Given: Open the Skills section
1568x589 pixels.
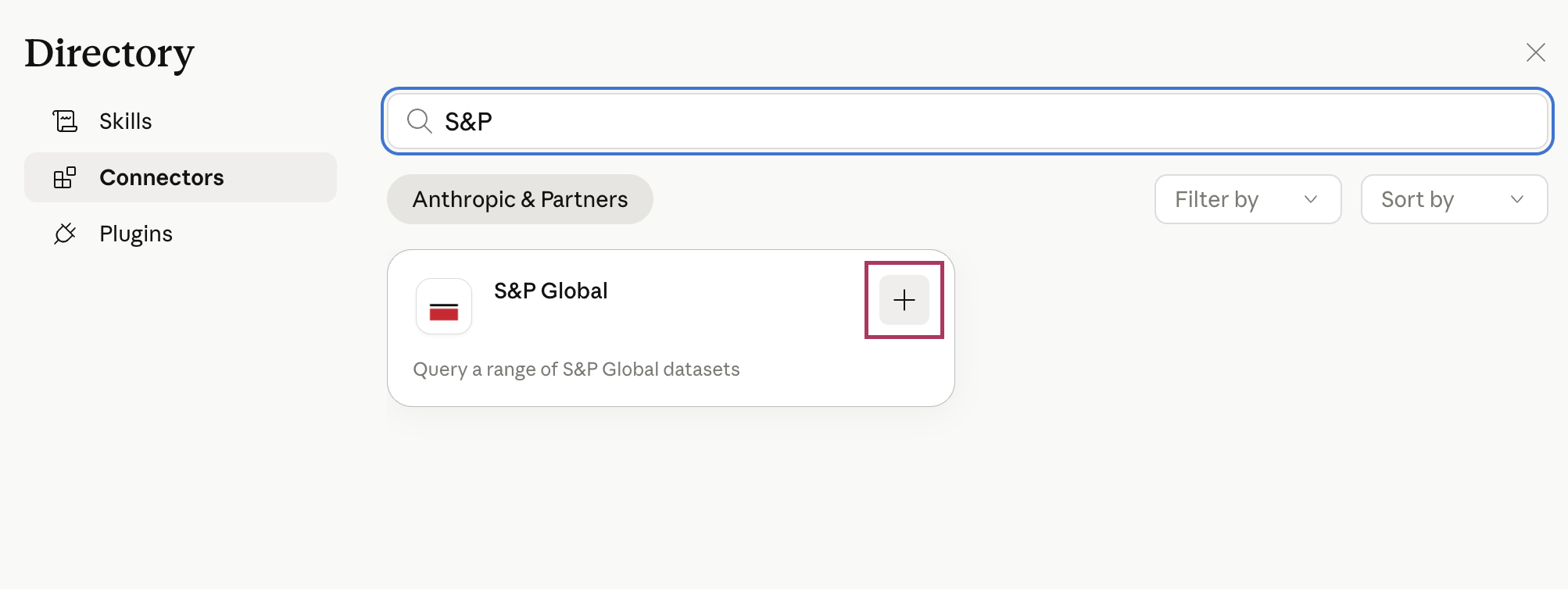Looking at the screenshot, I should click(181, 121).
